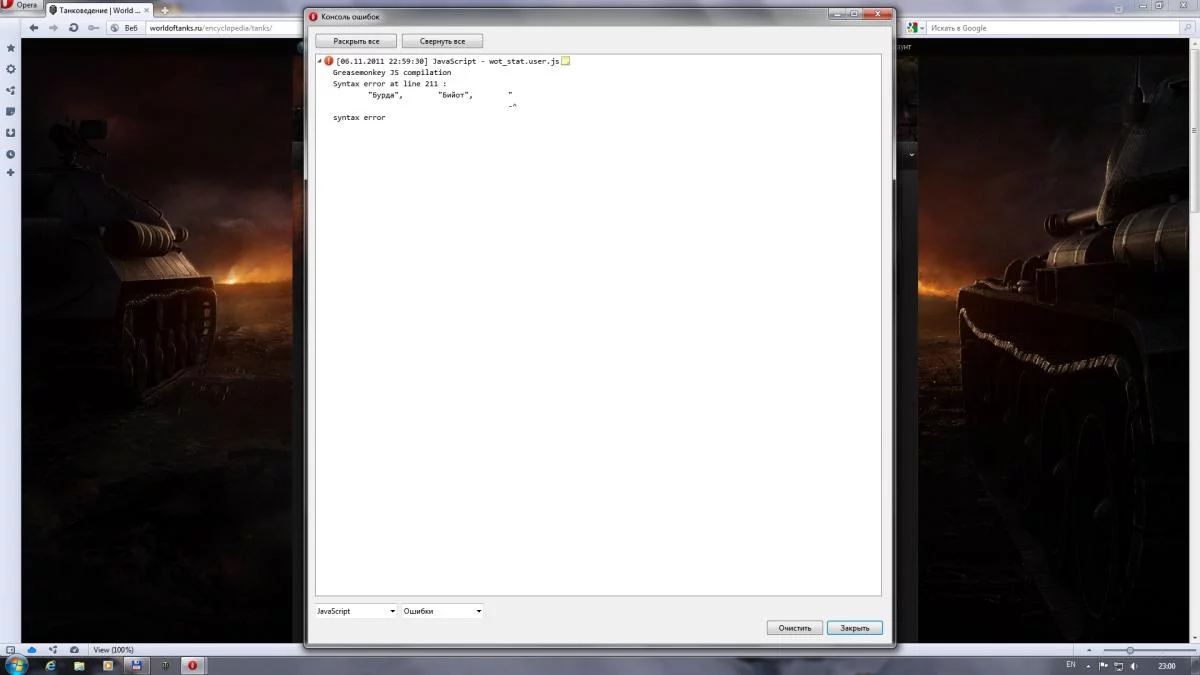This screenshot has width=1200, height=675.
Task: Reload the page with the refresh icon
Action: click(73, 28)
